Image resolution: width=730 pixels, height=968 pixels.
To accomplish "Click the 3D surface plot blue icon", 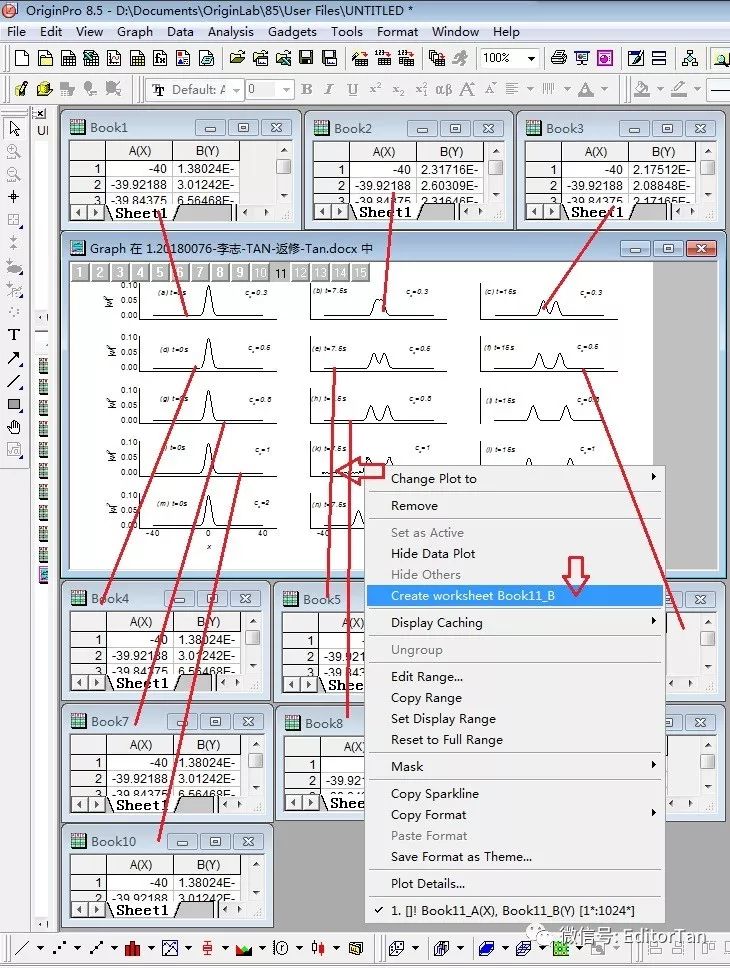I will coord(487,947).
